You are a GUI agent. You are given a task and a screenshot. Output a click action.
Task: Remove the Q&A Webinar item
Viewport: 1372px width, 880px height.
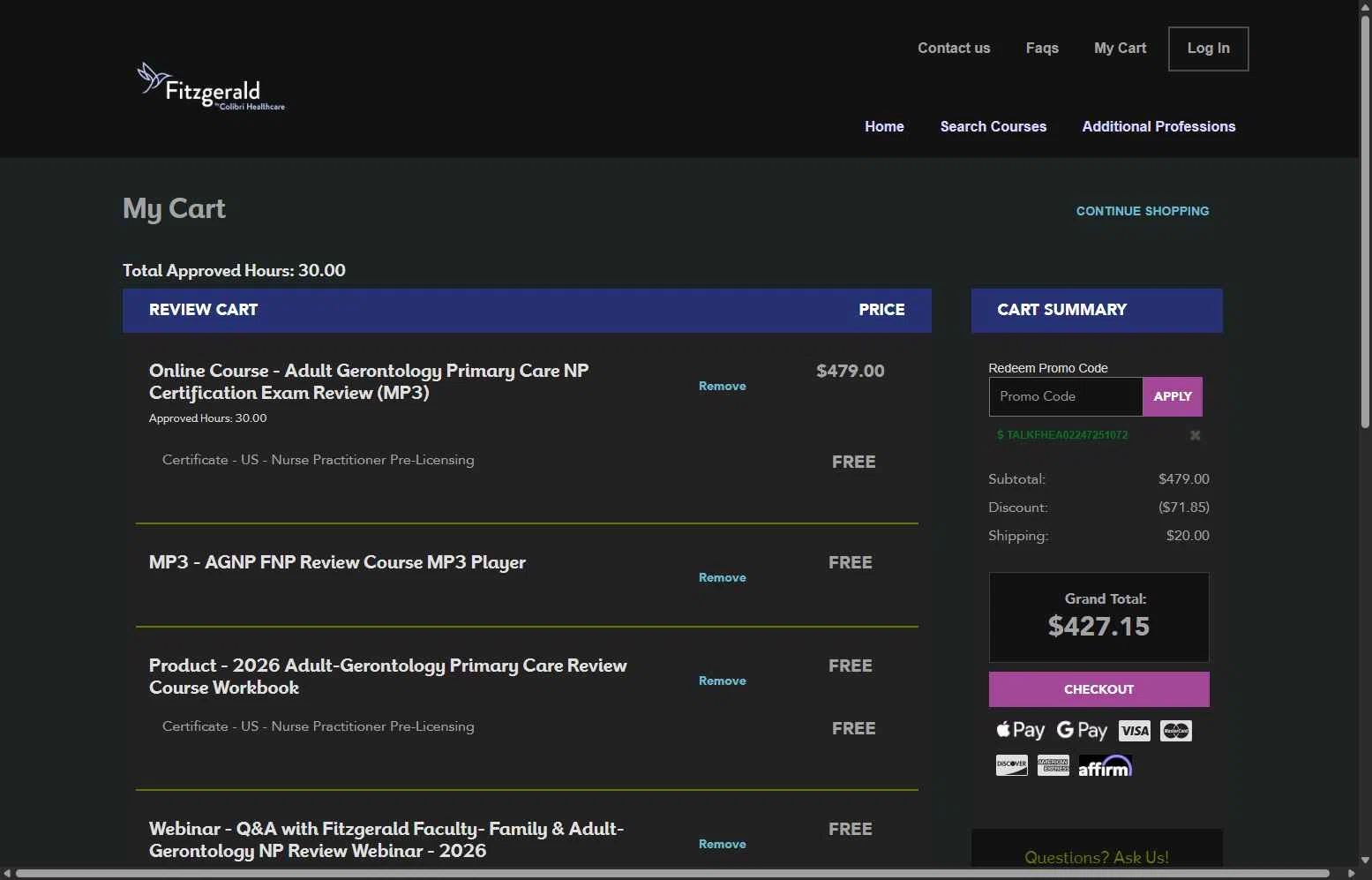723,844
